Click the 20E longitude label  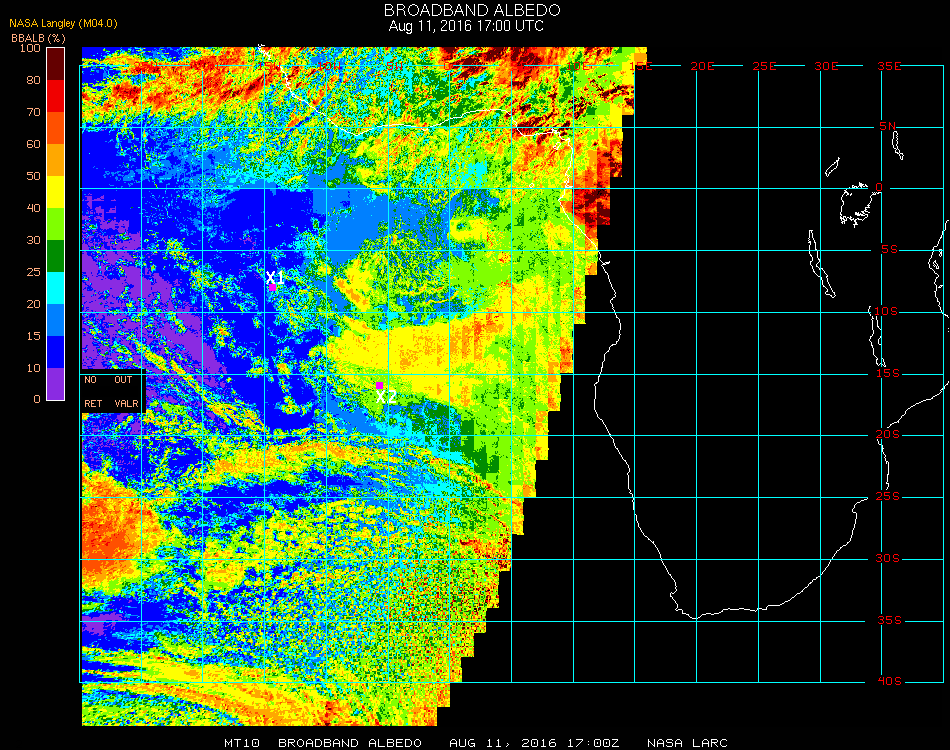(702, 66)
